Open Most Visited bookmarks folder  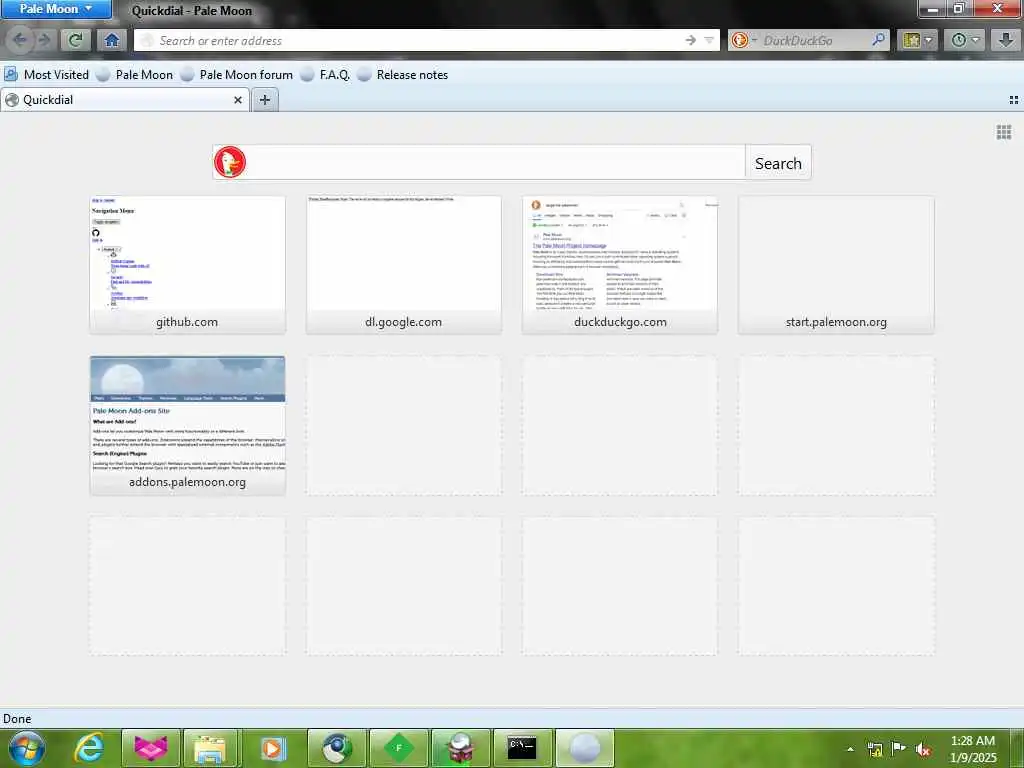point(46,74)
